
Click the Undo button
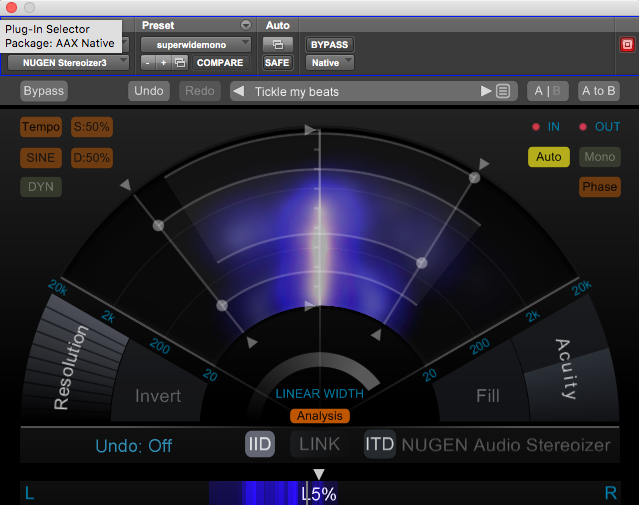coord(149,91)
